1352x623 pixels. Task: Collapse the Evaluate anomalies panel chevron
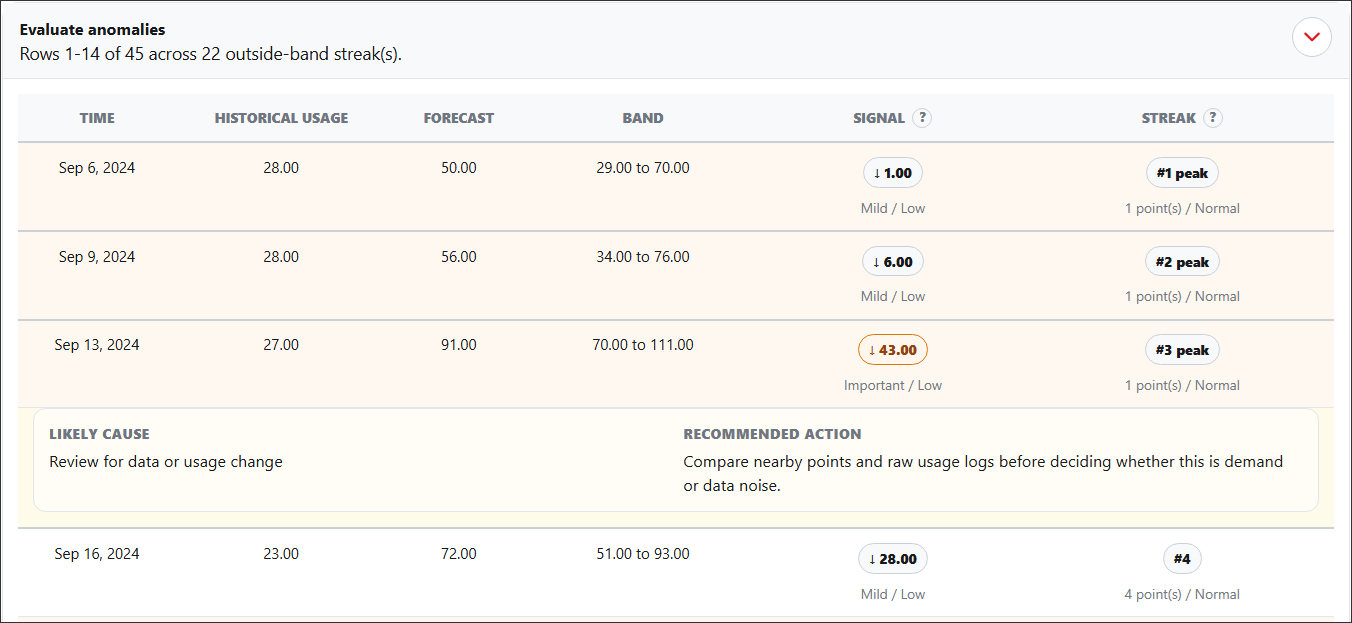click(1312, 38)
